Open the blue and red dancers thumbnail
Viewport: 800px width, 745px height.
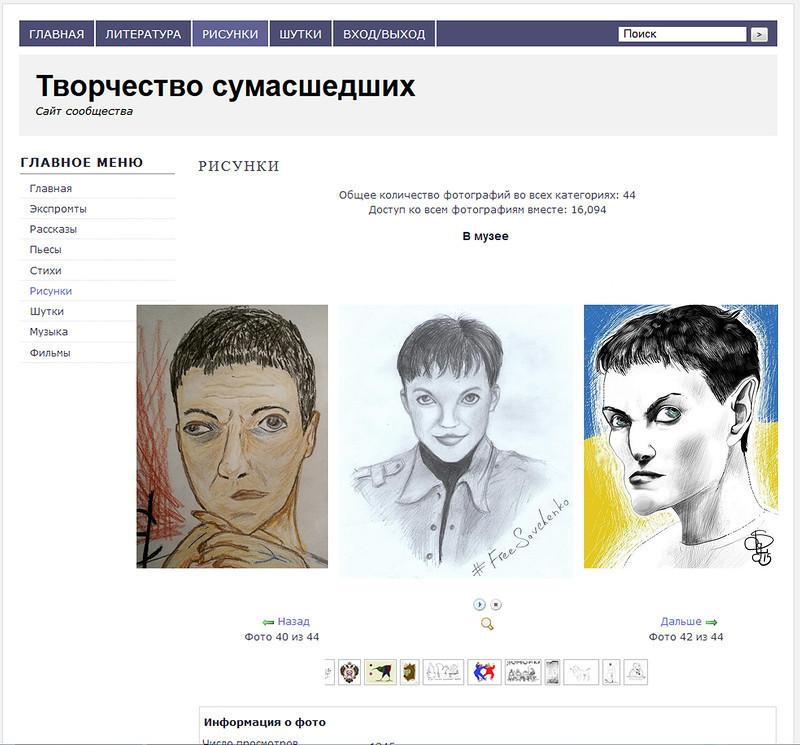pos(484,672)
